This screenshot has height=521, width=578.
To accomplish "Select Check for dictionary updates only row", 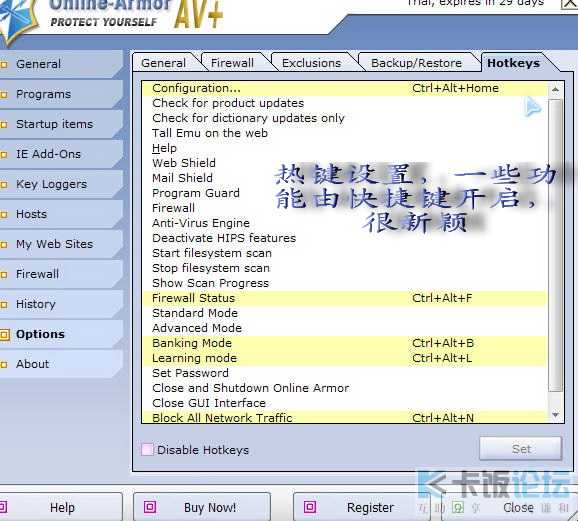I will click(345, 118).
